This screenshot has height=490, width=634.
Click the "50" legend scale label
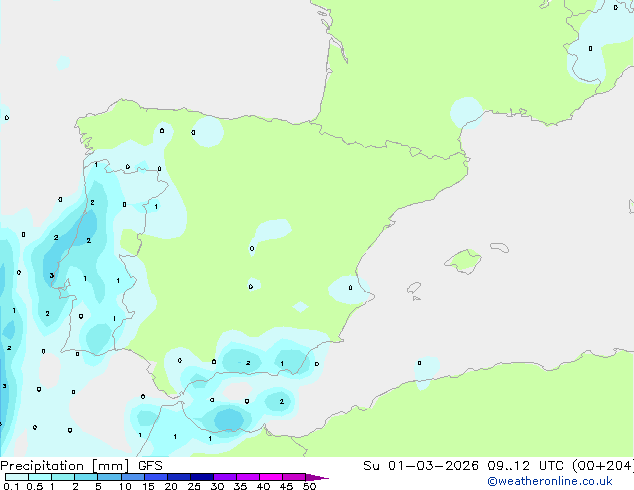pos(309,486)
